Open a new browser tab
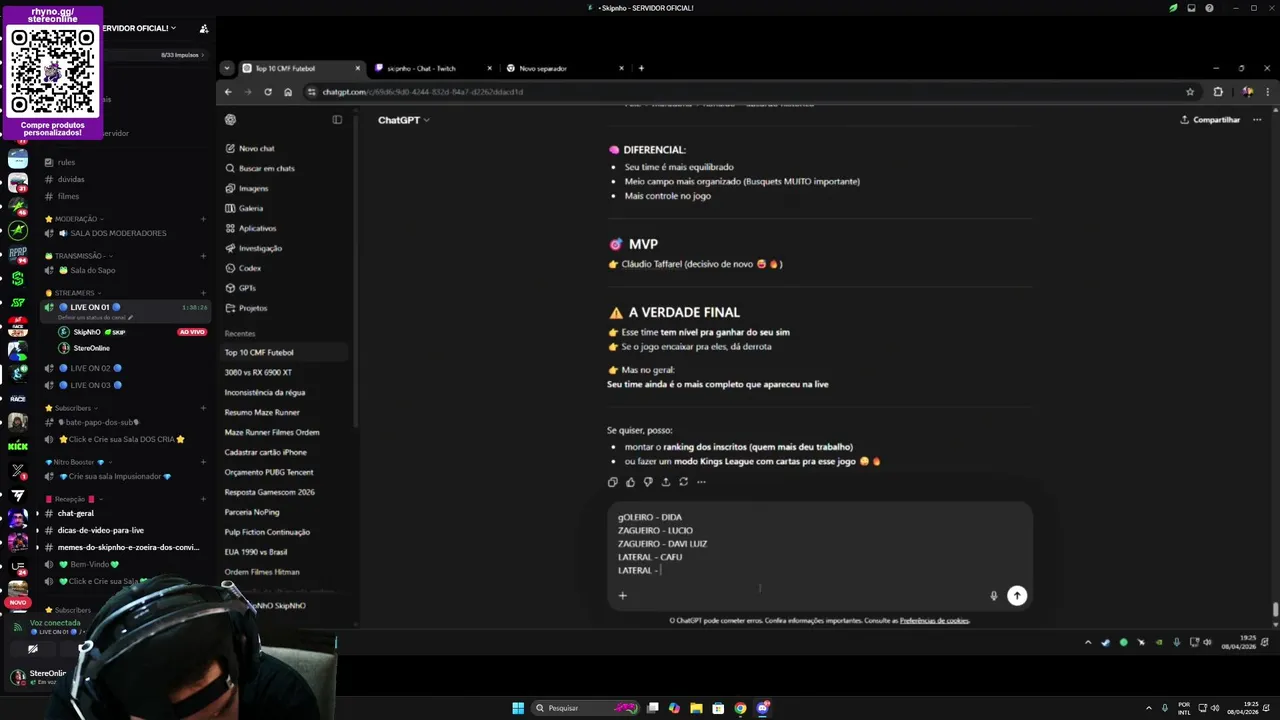The width and height of the screenshot is (1280, 720). point(641,68)
